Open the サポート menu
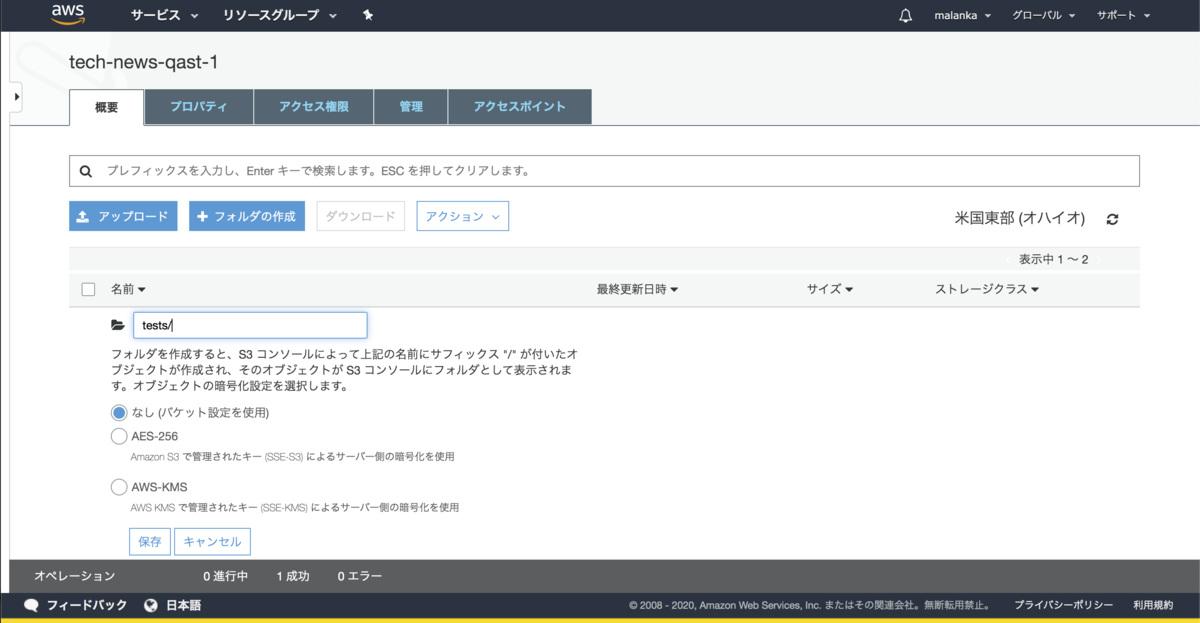The image size is (1200, 623). (x=1123, y=16)
